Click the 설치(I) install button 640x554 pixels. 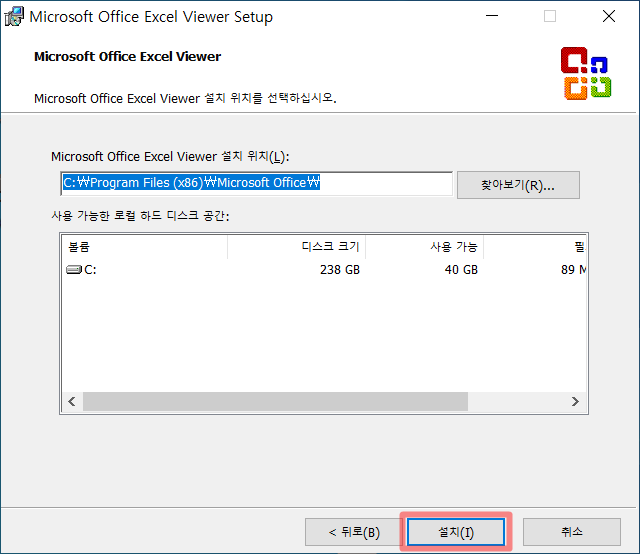[x=456, y=532]
